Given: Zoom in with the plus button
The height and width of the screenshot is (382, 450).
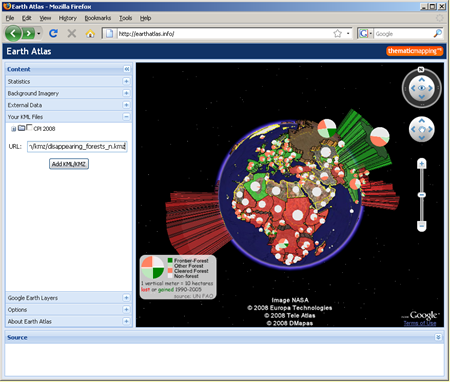Looking at the screenshot, I should [x=422, y=164].
